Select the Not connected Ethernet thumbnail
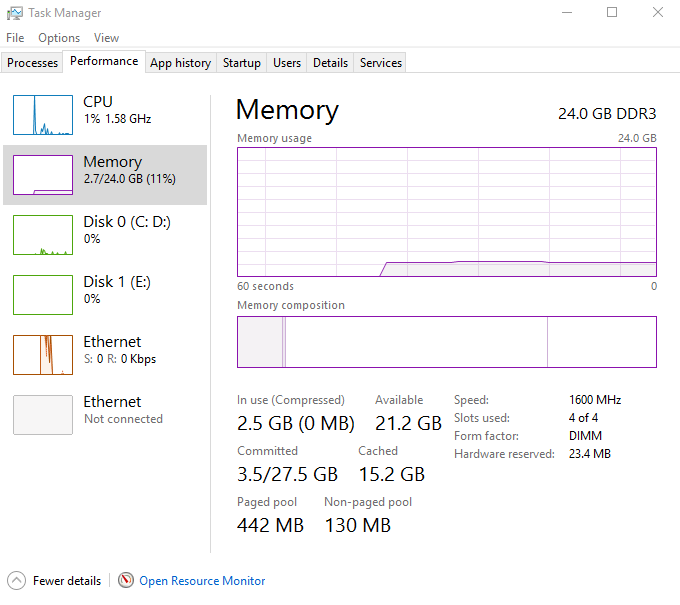 click(x=43, y=415)
